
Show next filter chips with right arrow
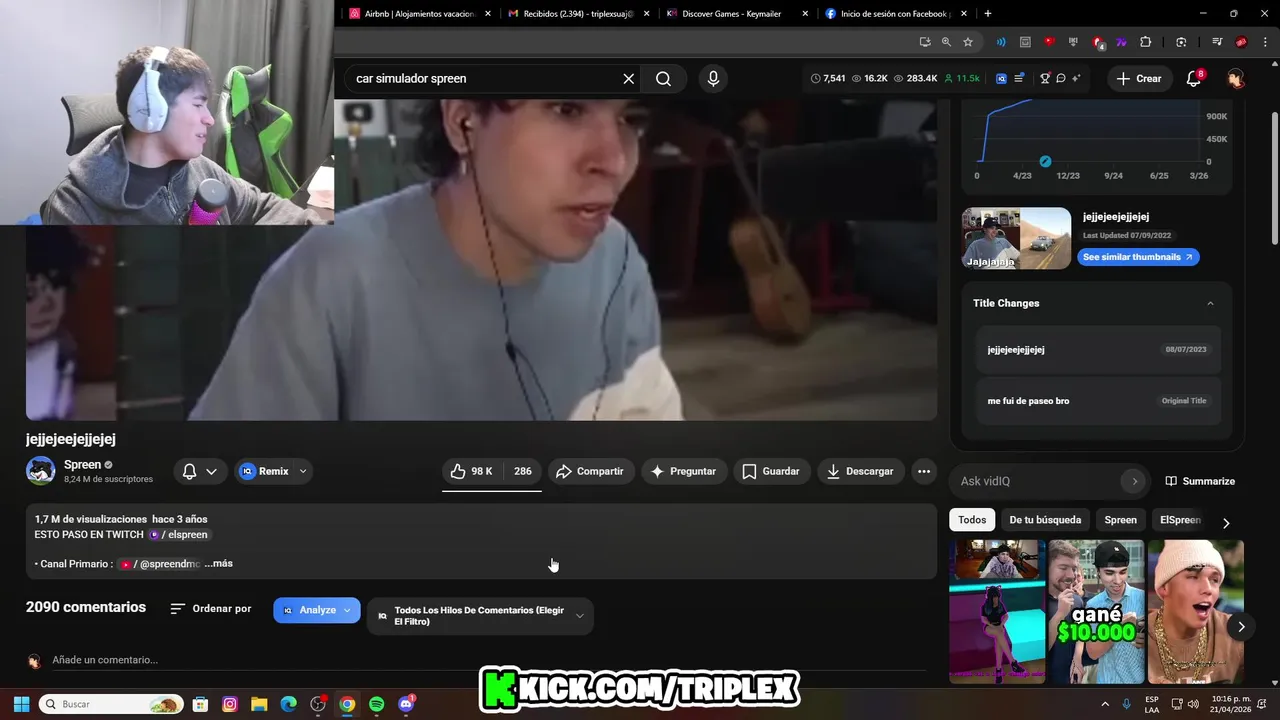click(1226, 522)
